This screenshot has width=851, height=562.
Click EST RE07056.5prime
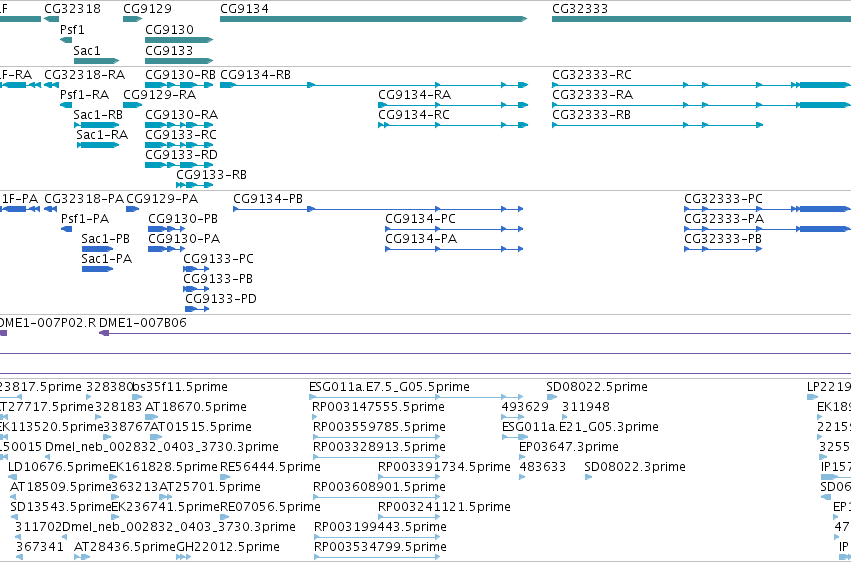[224, 518]
